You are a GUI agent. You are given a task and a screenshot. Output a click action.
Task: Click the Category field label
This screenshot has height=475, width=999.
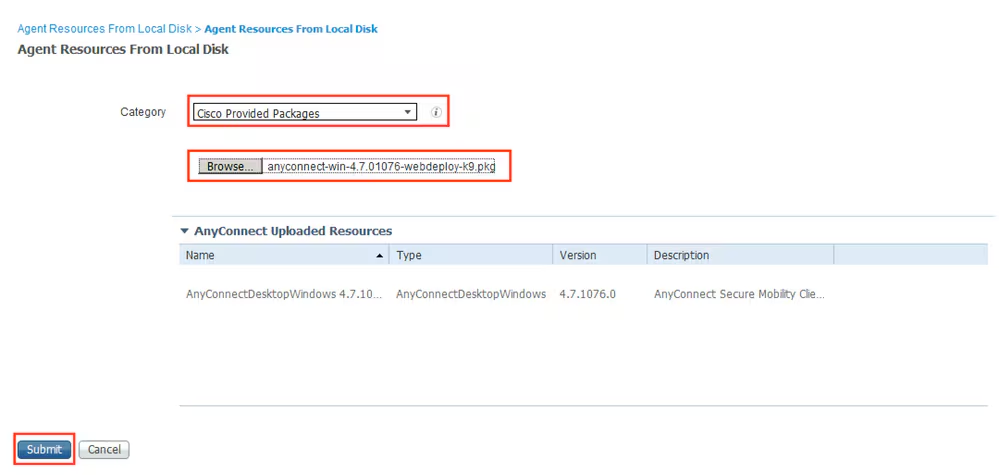pos(143,112)
